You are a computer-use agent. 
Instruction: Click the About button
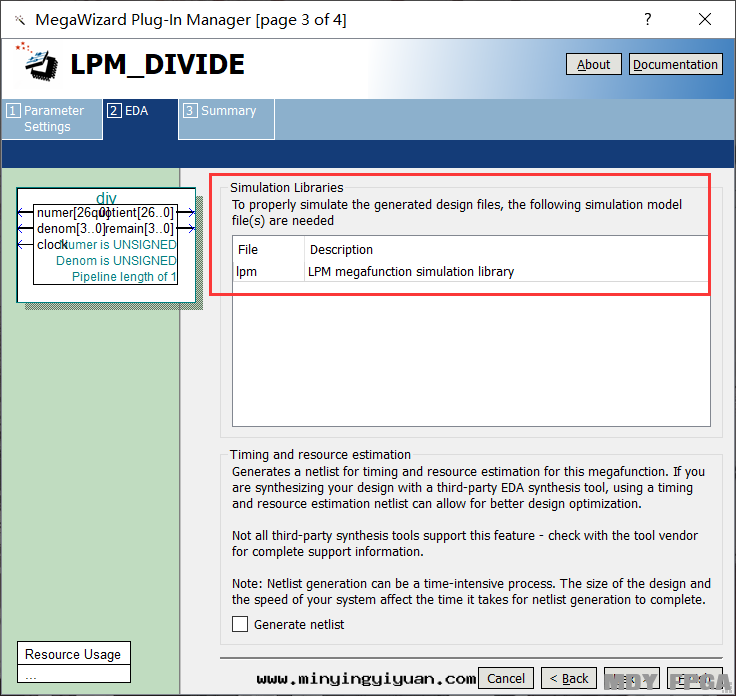593,64
